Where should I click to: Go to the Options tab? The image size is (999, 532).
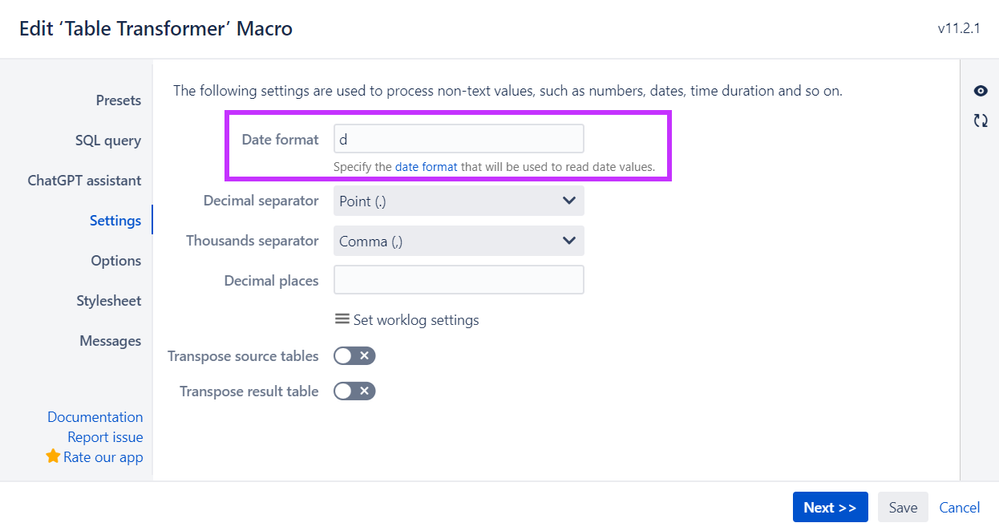[x=116, y=261]
